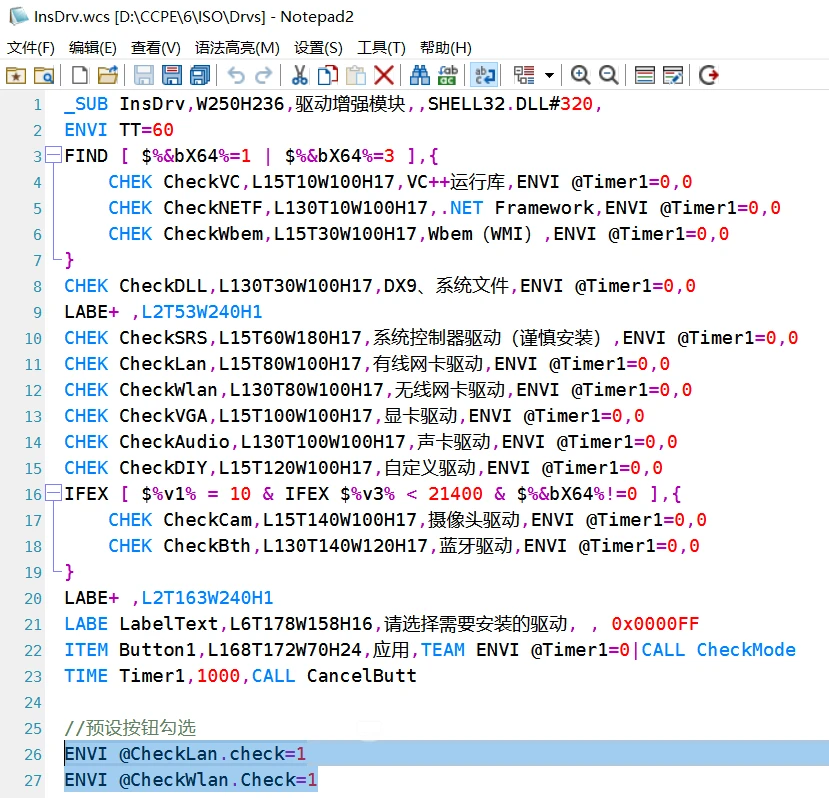The image size is (829, 798).
Task: Click the exit arrow icon
Action: 708,76
